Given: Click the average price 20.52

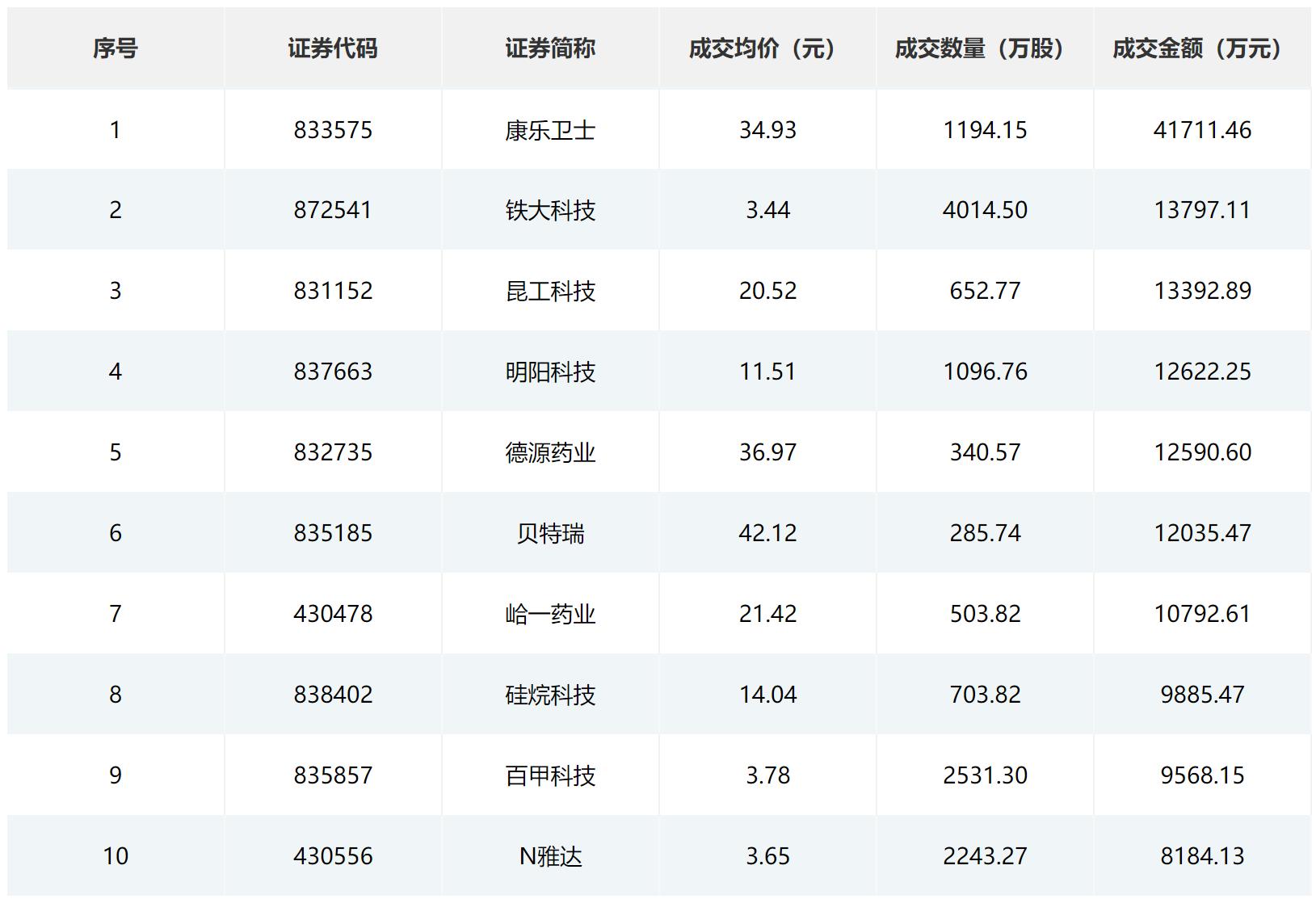Looking at the screenshot, I should tap(767, 291).
